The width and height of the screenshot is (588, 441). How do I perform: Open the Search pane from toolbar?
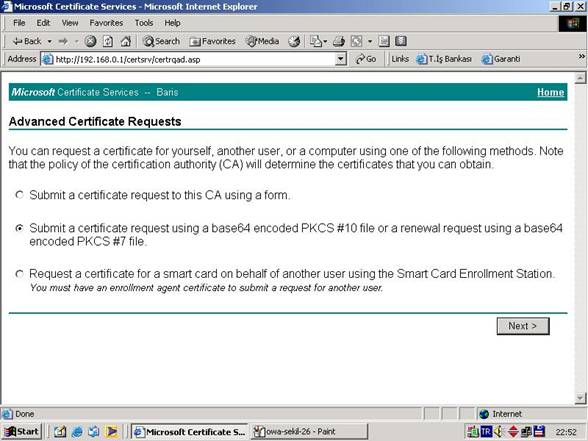pyautogui.click(x=162, y=41)
